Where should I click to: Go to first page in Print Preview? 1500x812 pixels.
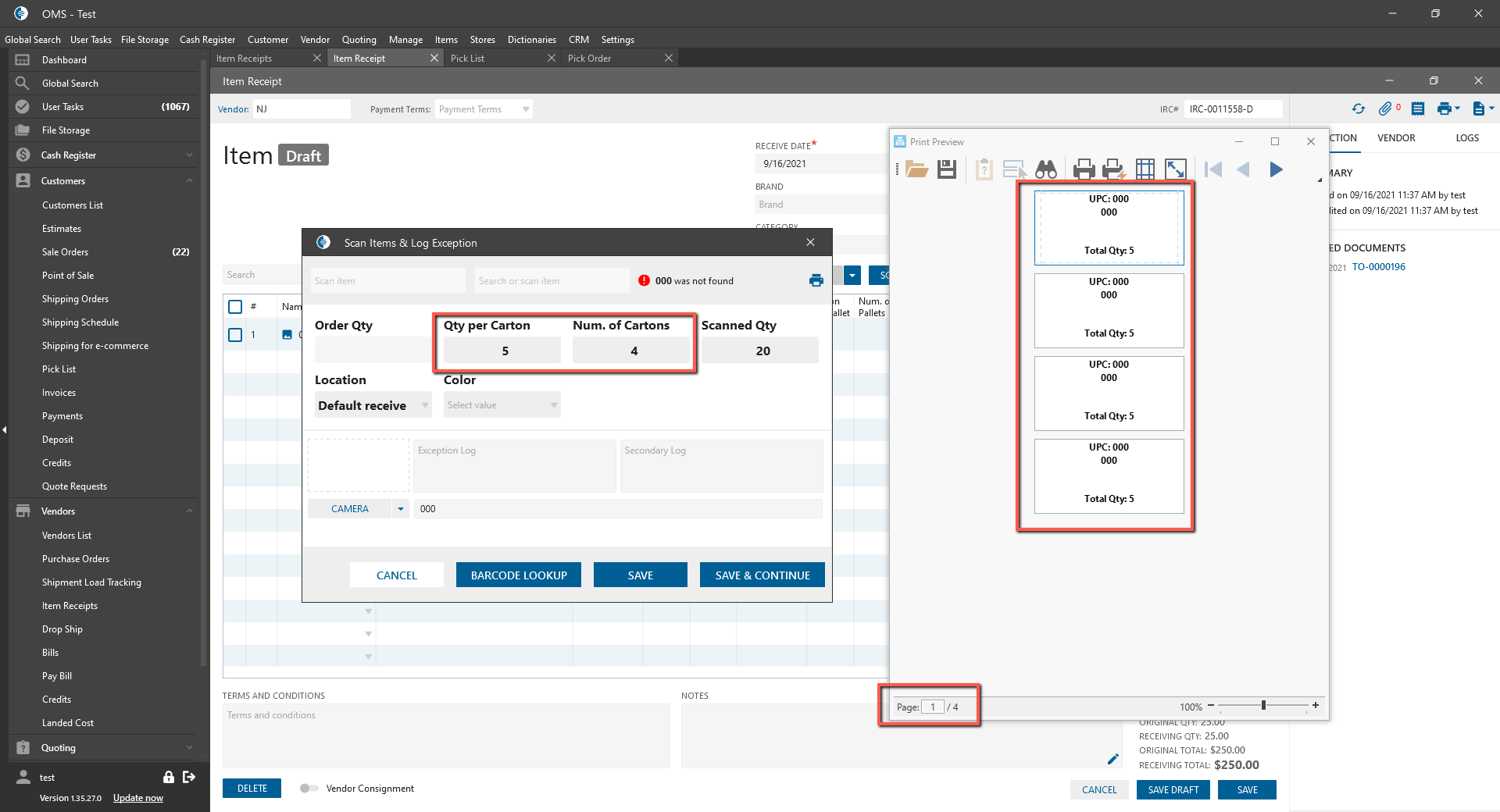1213,169
